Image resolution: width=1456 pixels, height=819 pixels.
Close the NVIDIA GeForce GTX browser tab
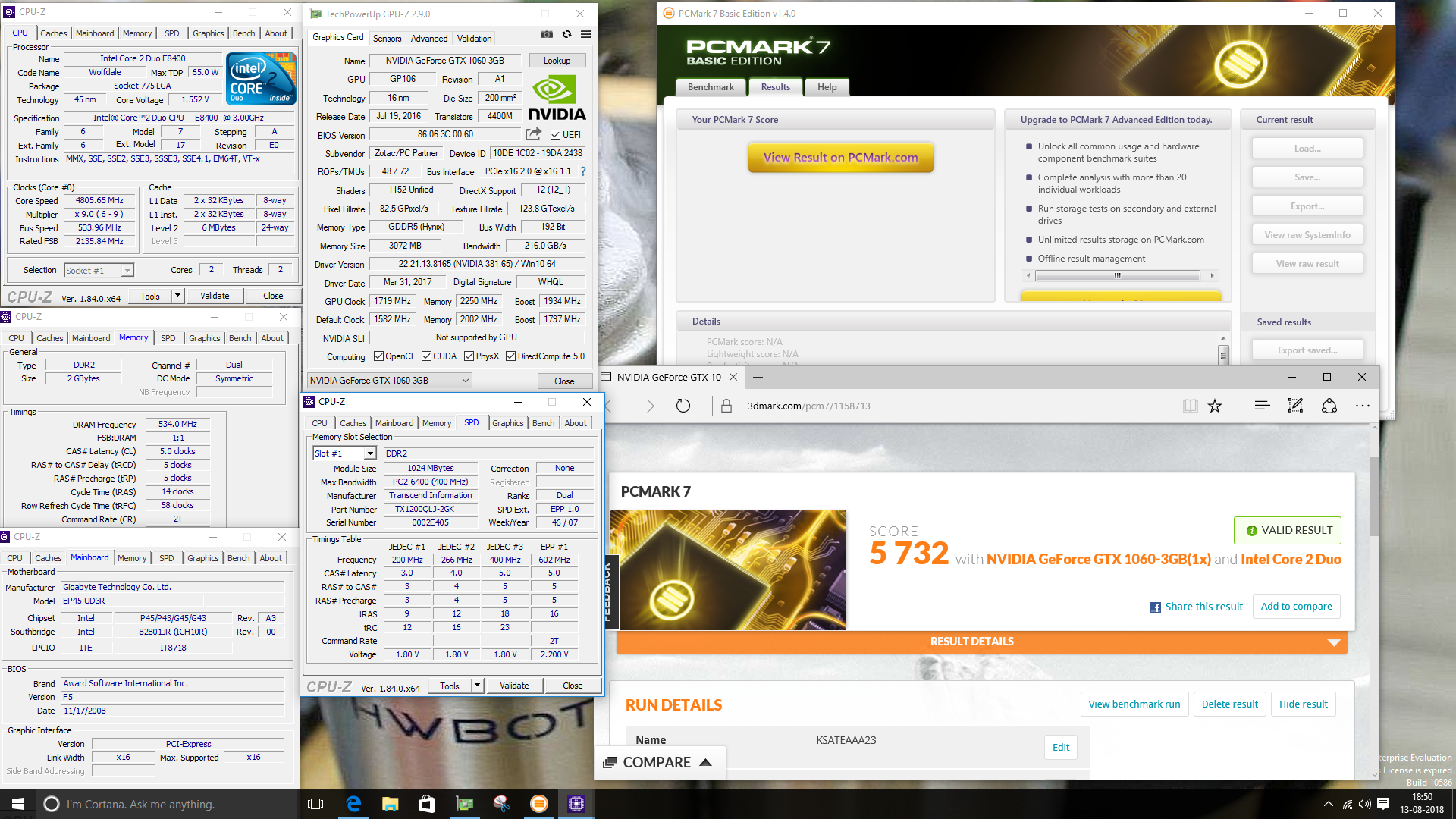[733, 377]
